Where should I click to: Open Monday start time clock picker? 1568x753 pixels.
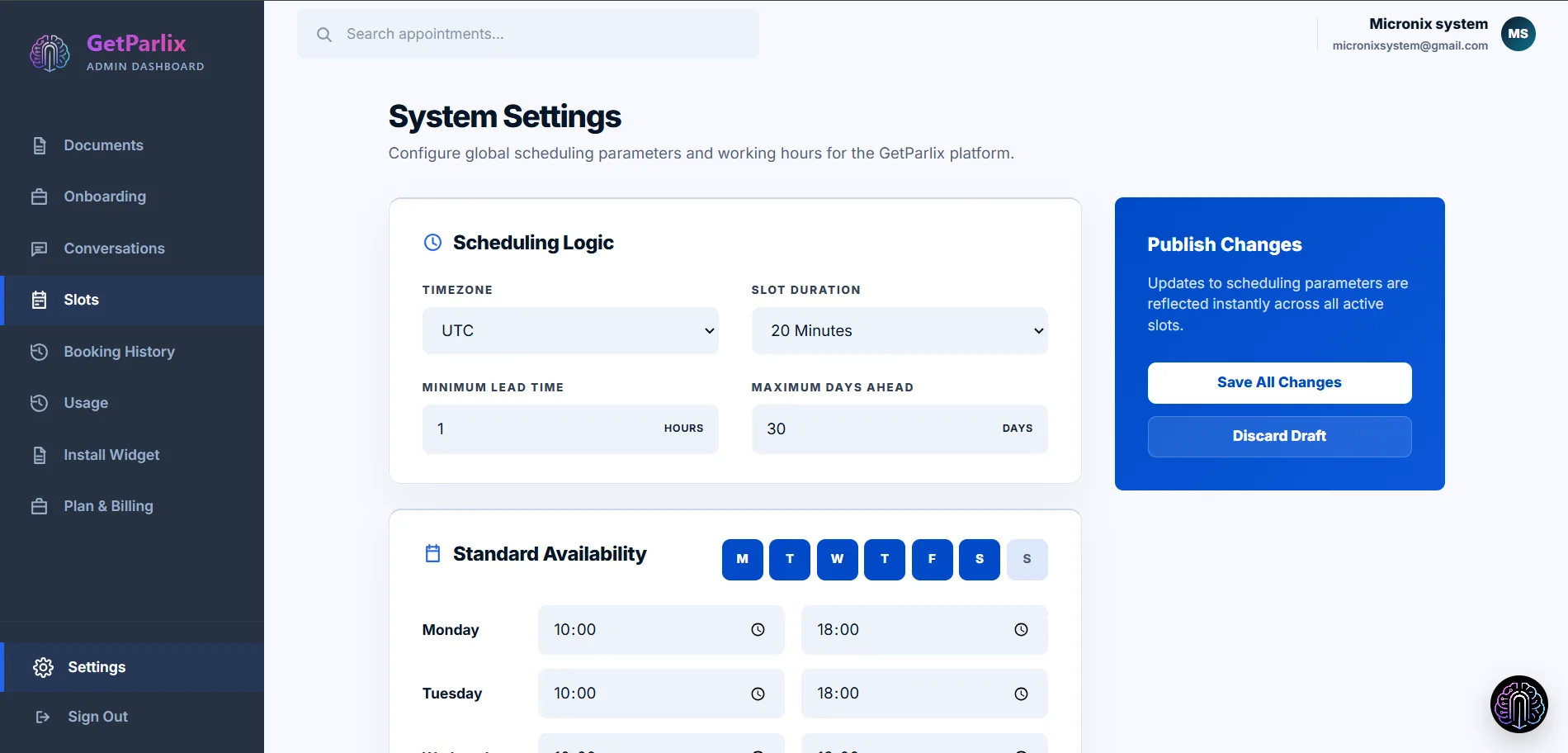tap(758, 630)
